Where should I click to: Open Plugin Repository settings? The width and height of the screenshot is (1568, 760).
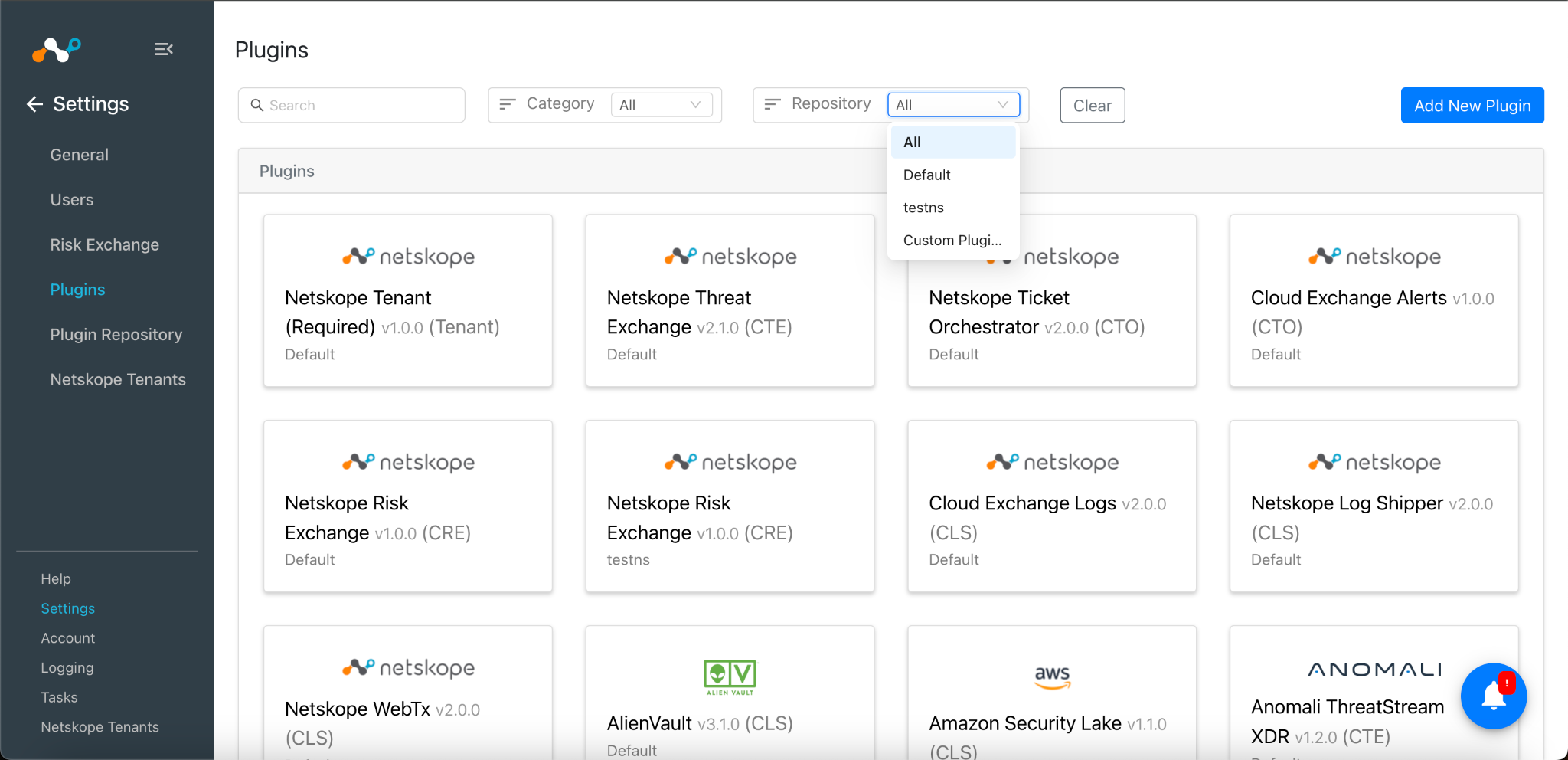point(116,335)
